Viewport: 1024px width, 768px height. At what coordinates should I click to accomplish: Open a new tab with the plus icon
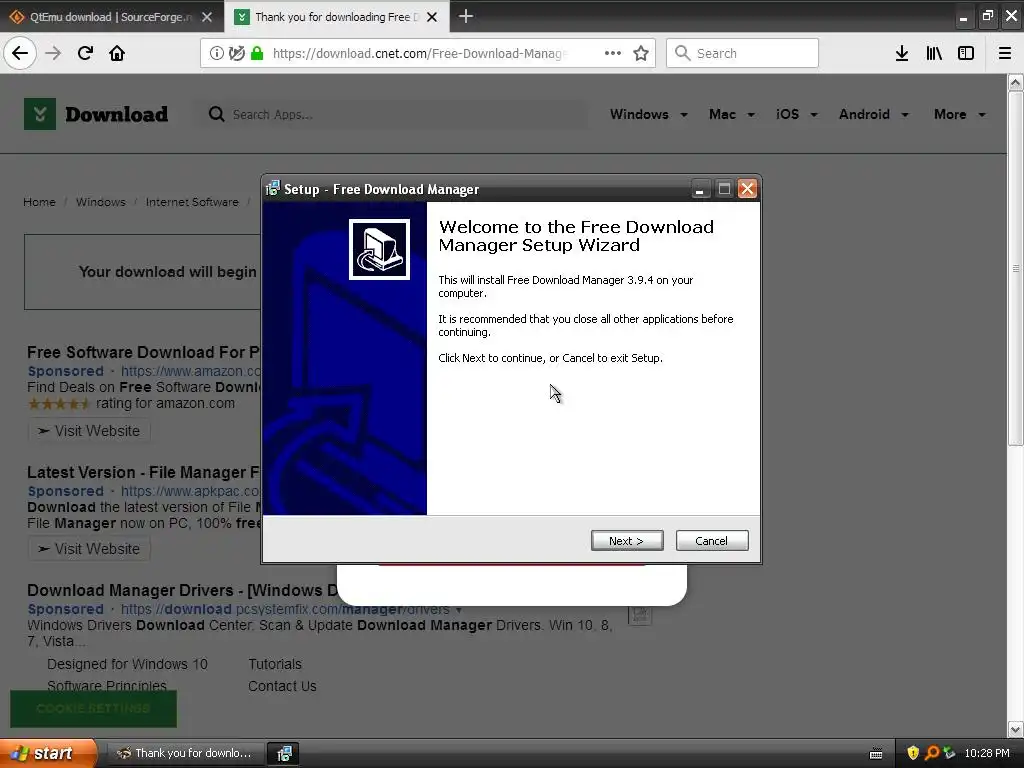tap(466, 16)
